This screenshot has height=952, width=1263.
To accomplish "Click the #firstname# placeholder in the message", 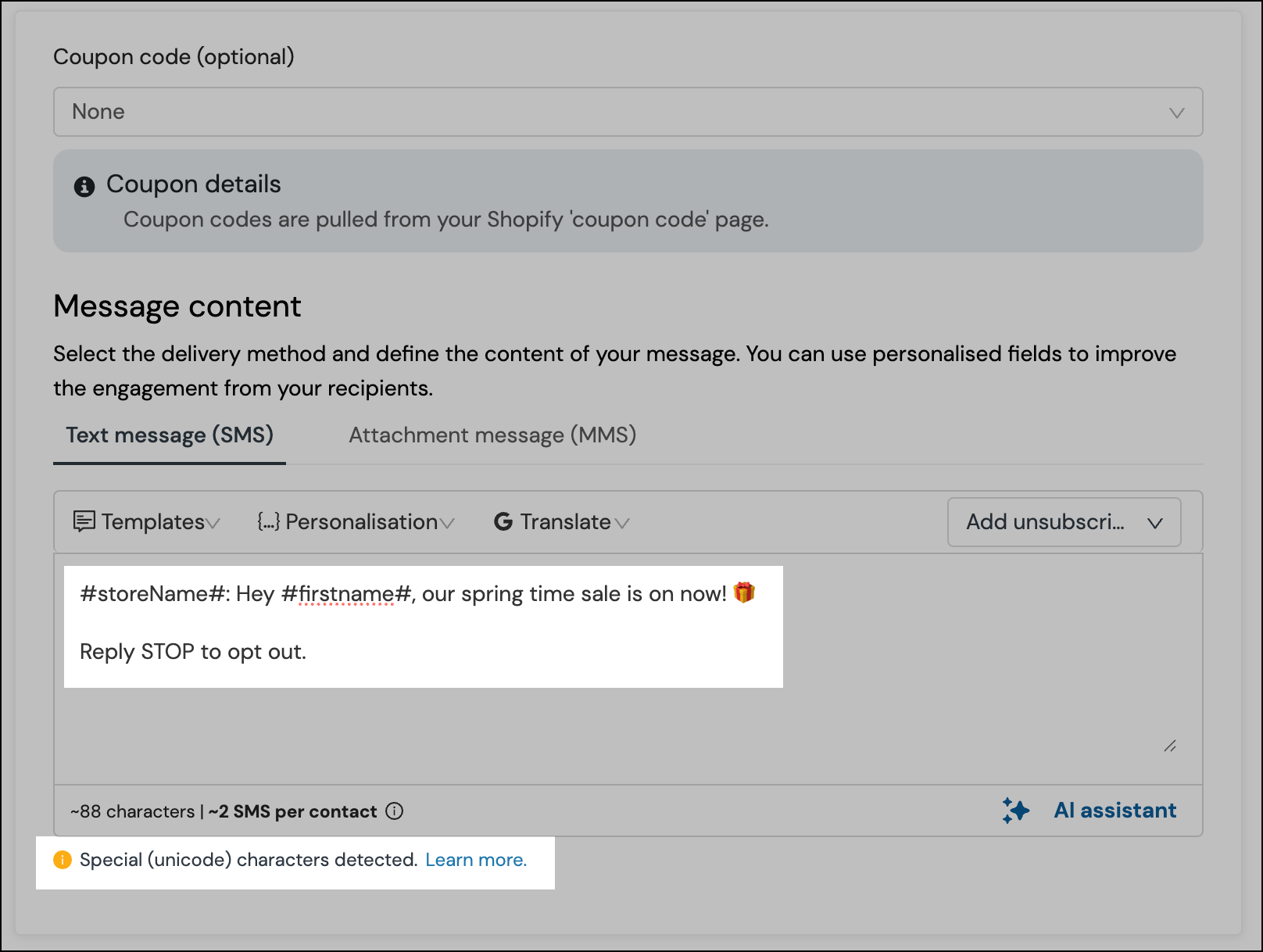I will (x=346, y=594).
